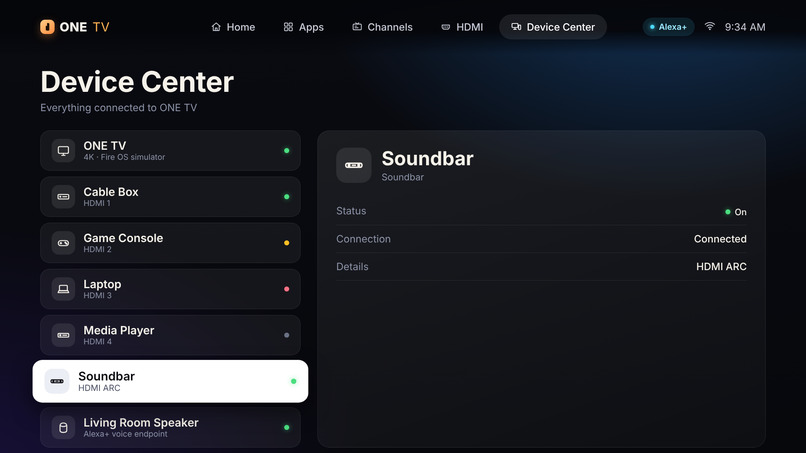Click the "HDMI ARC" details value
Screen dimensions: 806x453
point(721,267)
